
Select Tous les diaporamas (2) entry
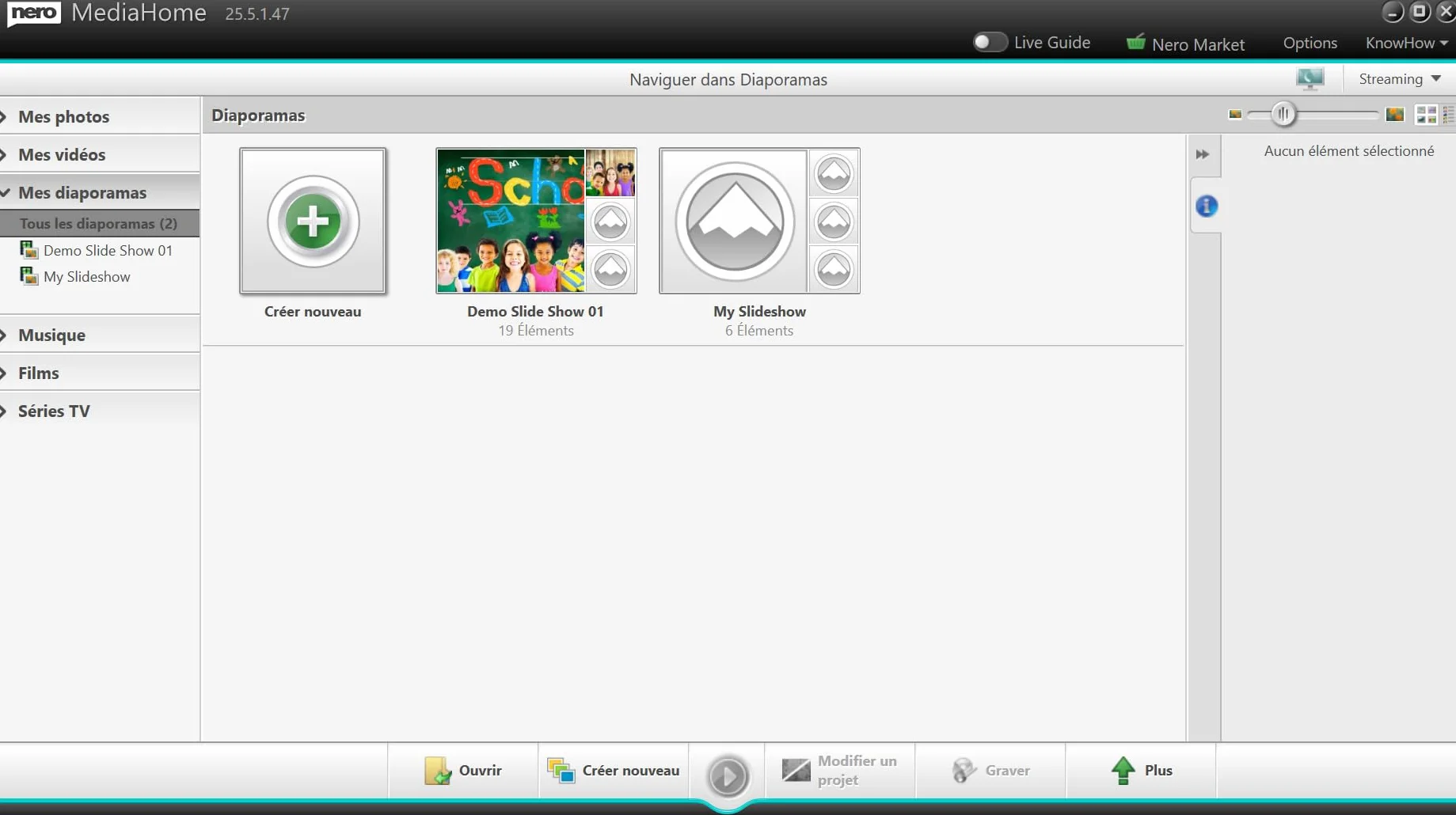pos(100,224)
